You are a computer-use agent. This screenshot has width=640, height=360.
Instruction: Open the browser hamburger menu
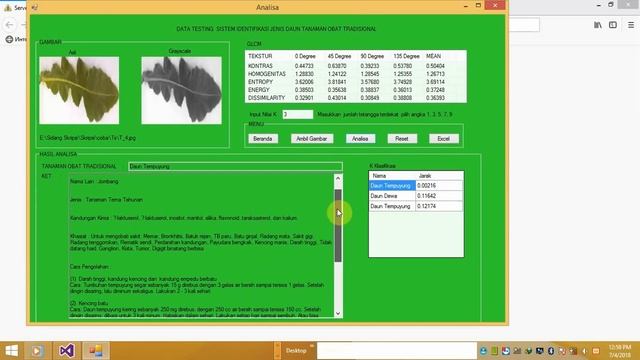(631, 25)
